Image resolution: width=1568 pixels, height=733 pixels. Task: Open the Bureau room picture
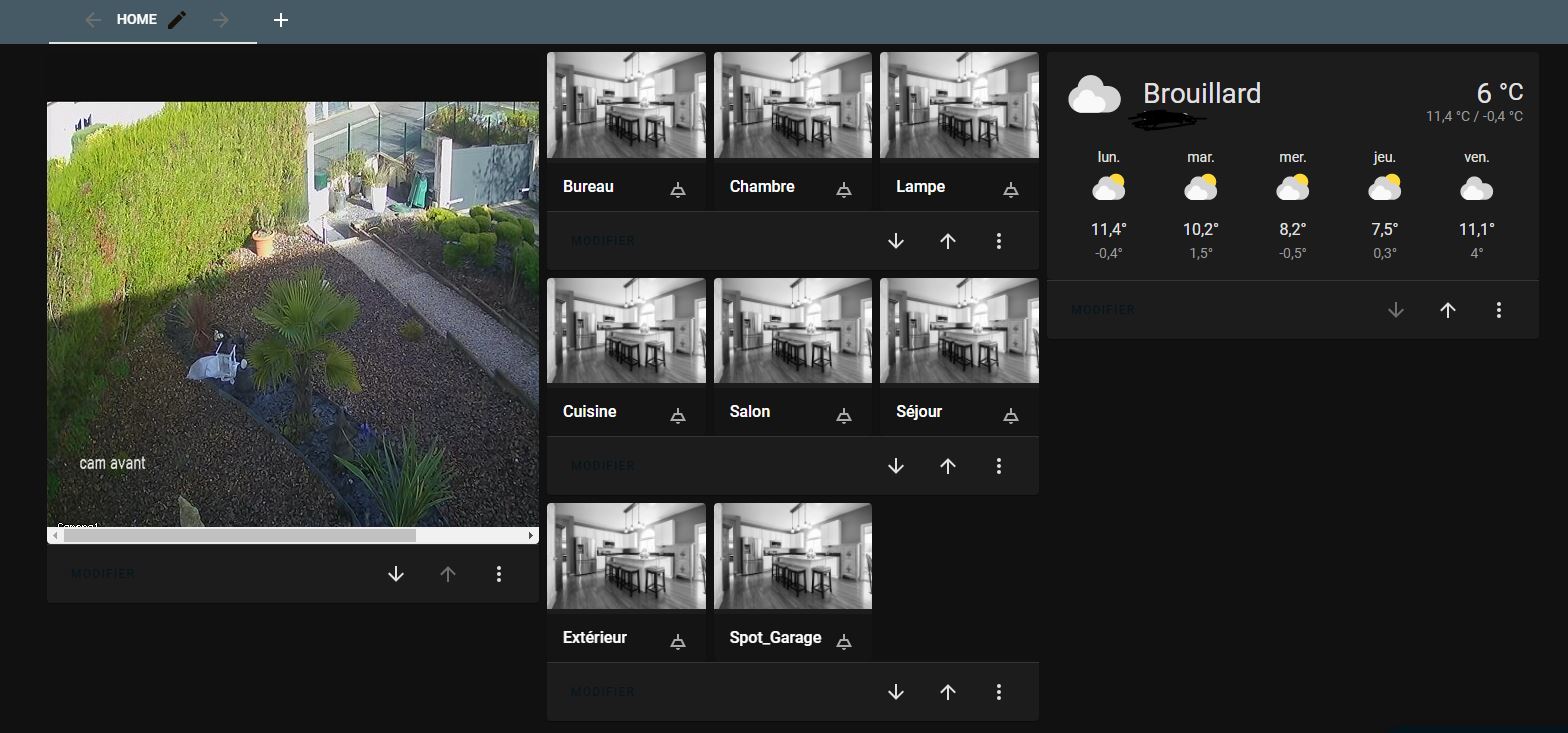click(x=626, y=105)
